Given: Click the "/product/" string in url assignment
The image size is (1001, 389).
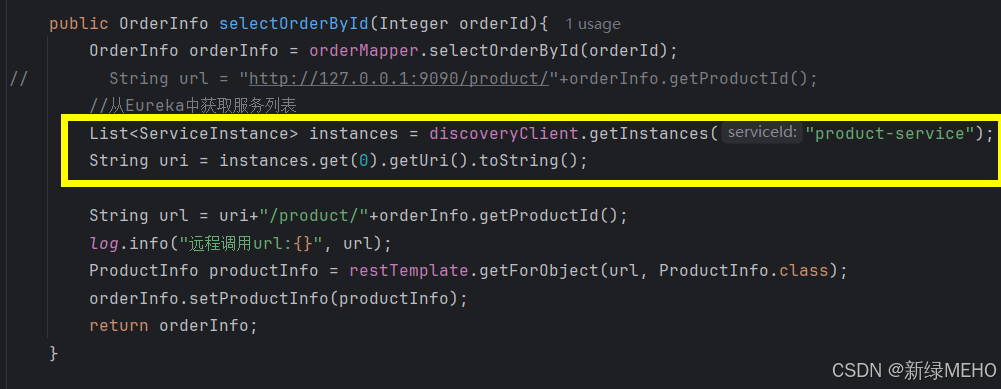Looking at the screenshot, I should (313, 215).
